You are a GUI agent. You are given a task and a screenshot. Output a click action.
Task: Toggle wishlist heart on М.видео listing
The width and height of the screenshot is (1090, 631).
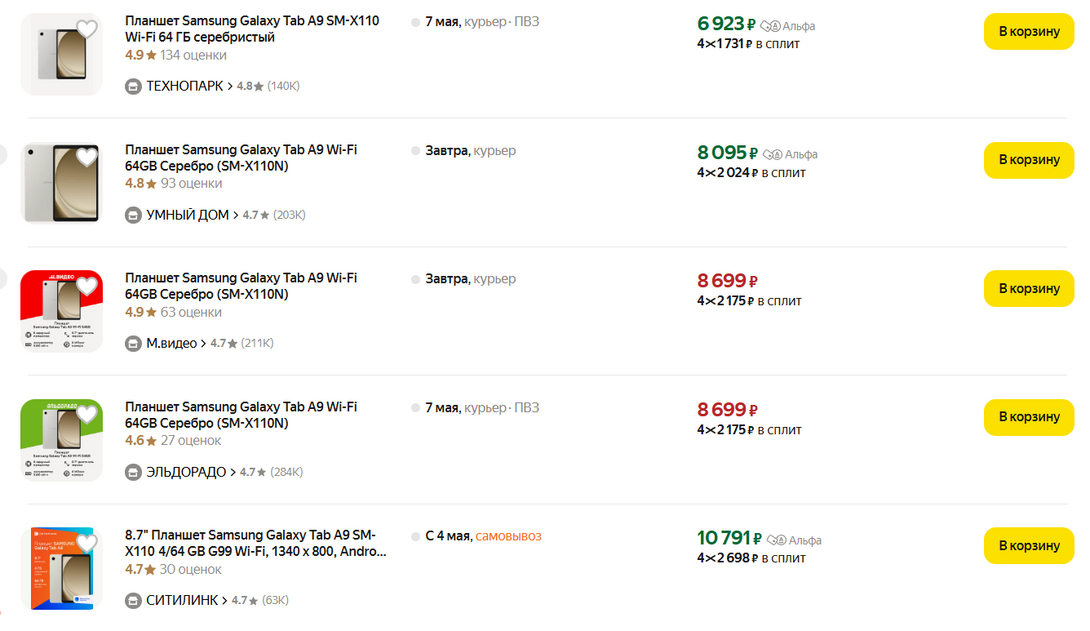[87, 286]
